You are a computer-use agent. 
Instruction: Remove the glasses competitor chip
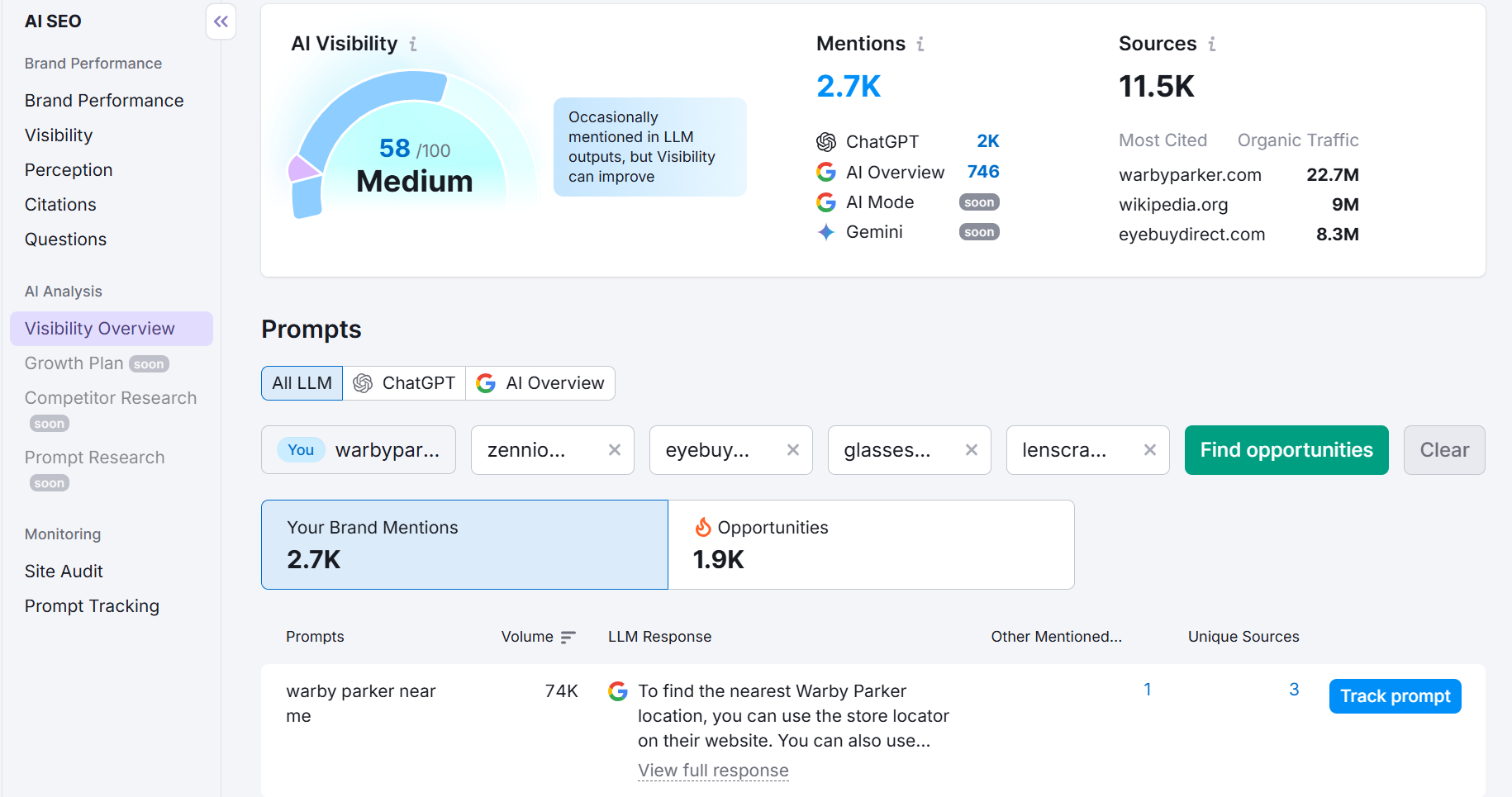click(971, 450)
